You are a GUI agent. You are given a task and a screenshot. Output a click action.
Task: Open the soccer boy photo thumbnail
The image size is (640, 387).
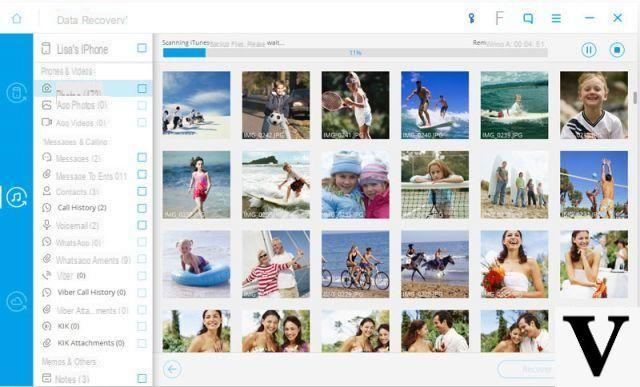tap(276, 105)
